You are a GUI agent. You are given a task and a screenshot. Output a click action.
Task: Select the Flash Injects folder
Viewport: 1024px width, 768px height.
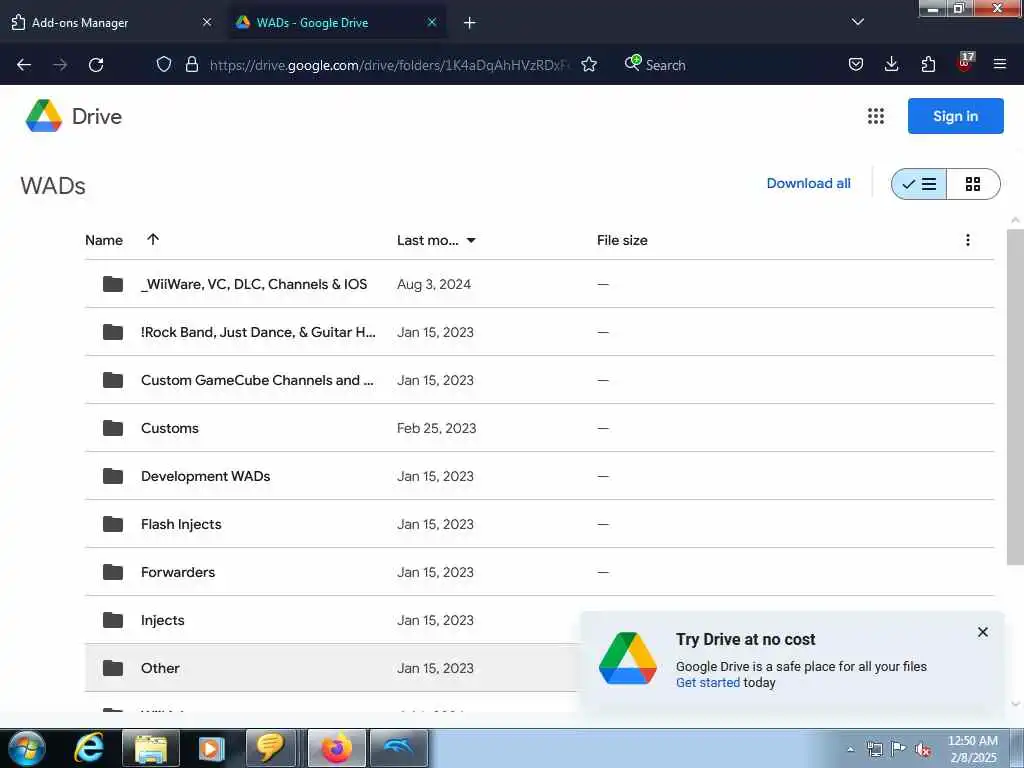pyautogui.click(x=539, y=524)
